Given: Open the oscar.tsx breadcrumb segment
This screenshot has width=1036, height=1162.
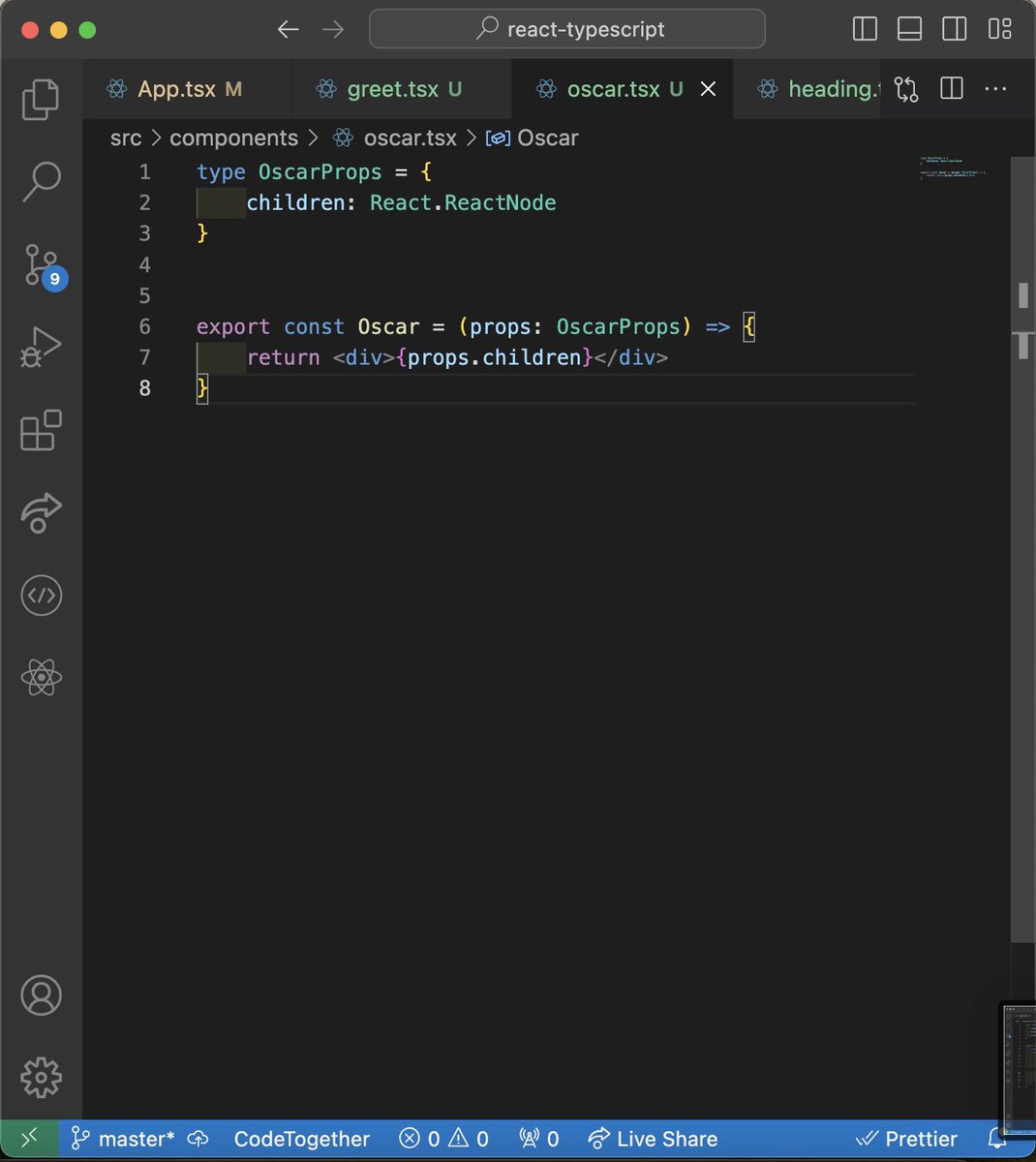Looking at the screenshot, I should click(394, 138).
